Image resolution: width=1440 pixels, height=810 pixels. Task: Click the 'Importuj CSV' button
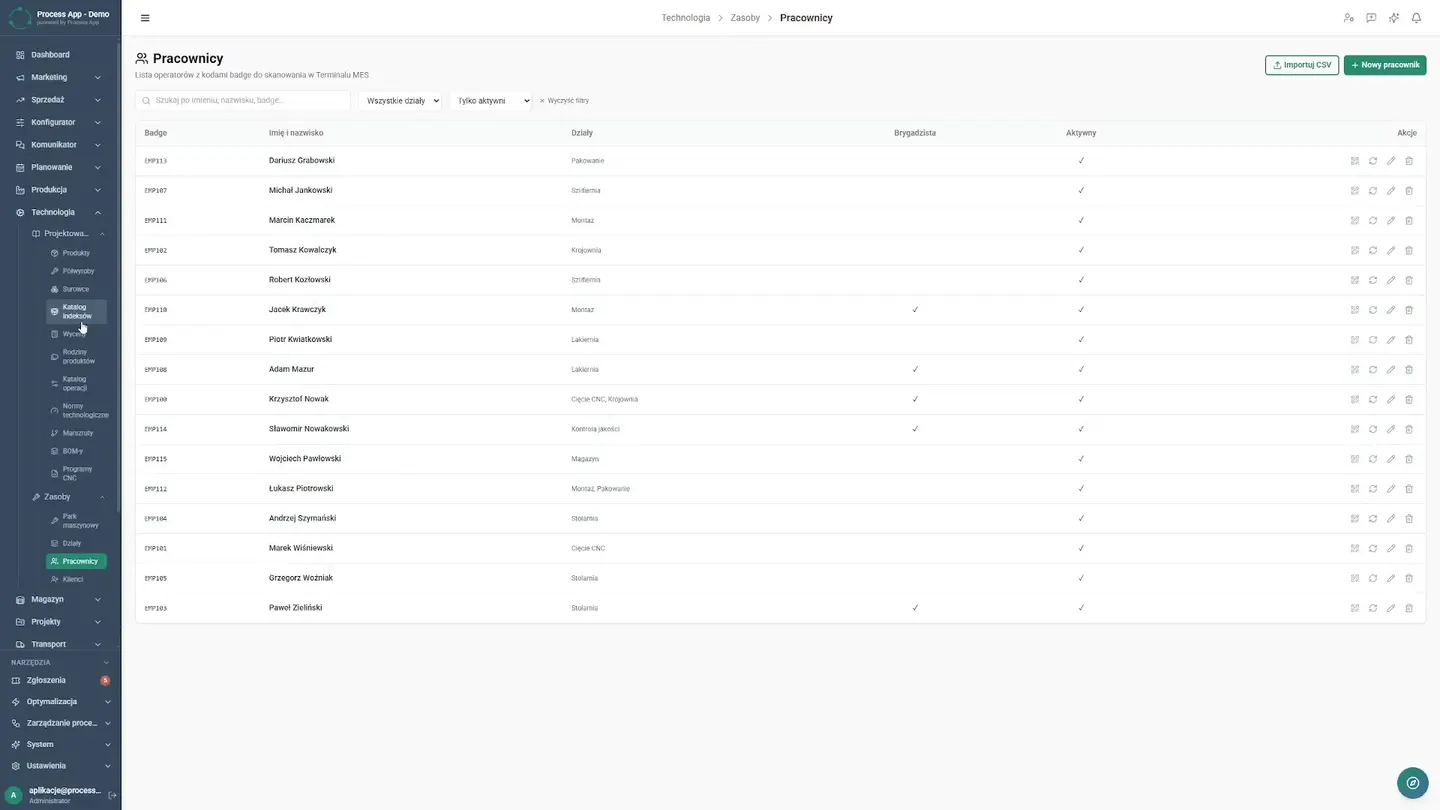1302,65
